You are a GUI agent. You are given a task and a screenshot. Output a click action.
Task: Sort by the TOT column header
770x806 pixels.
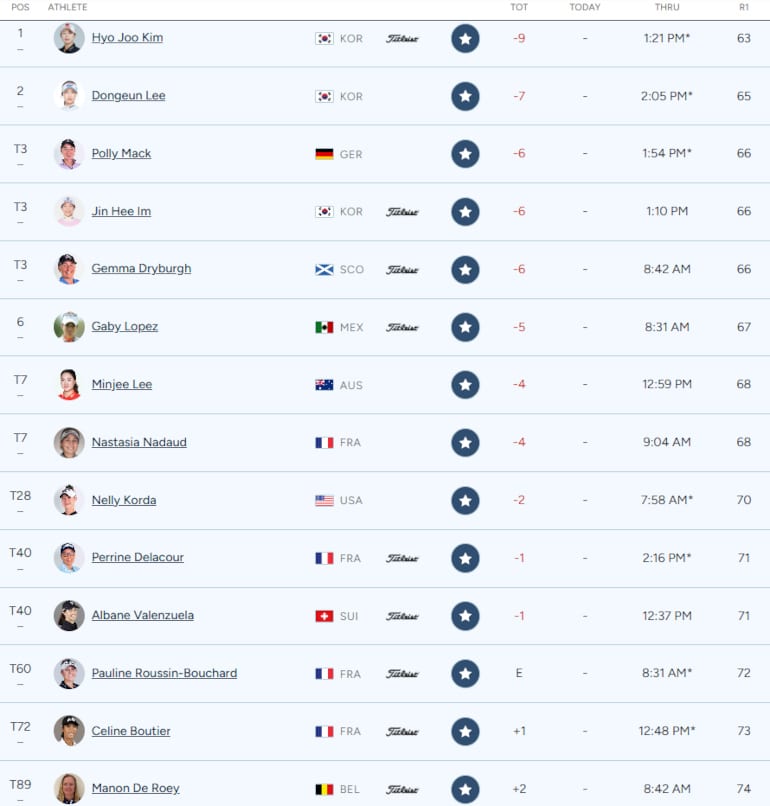tap(519, 7)
